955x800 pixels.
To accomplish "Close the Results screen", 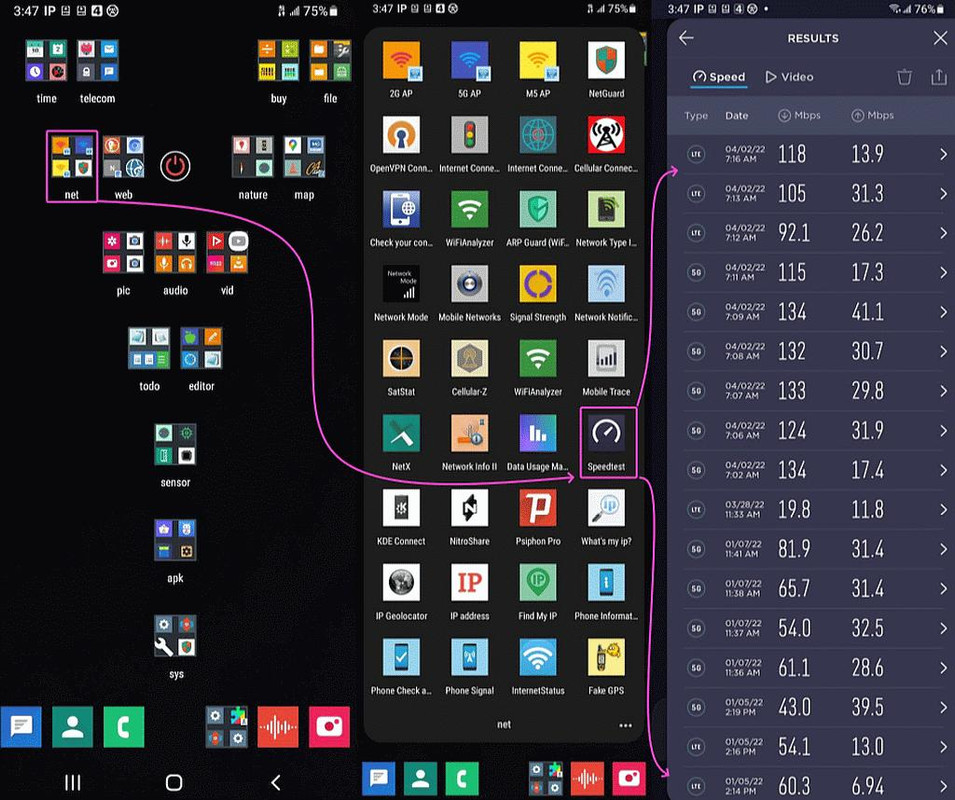I will point(940,38).
